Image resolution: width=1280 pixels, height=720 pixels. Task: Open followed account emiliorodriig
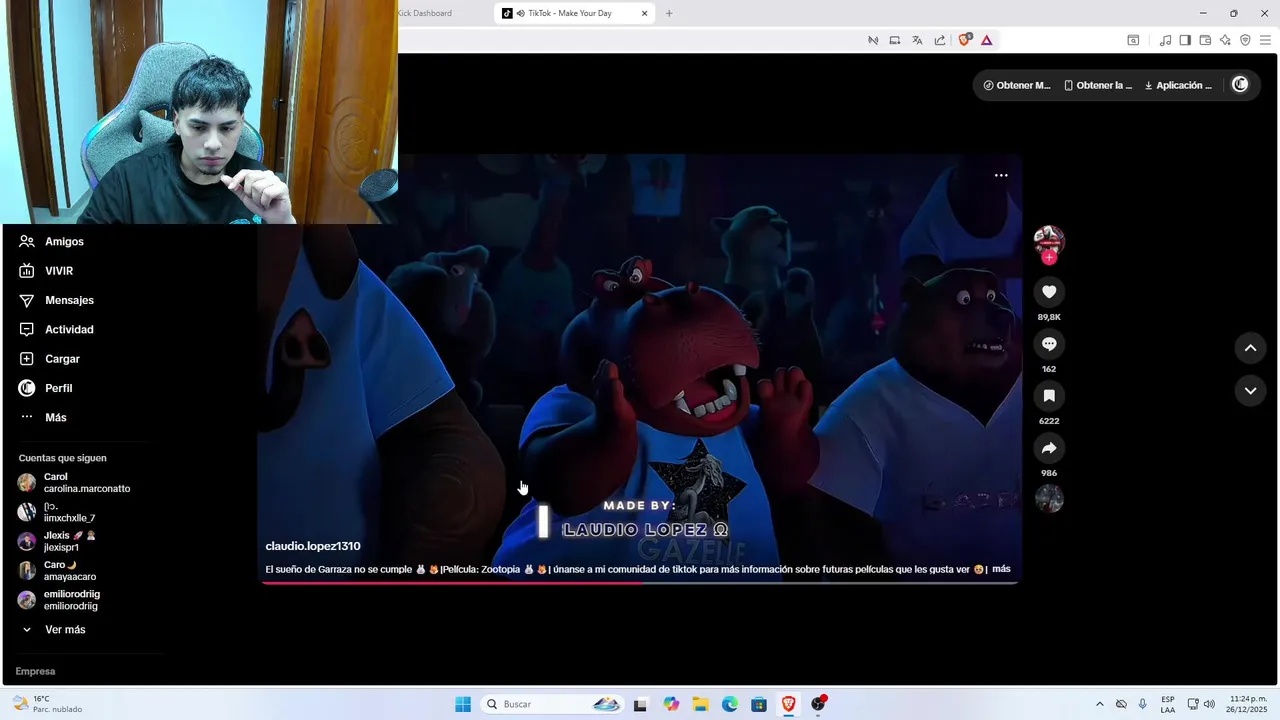59,600
